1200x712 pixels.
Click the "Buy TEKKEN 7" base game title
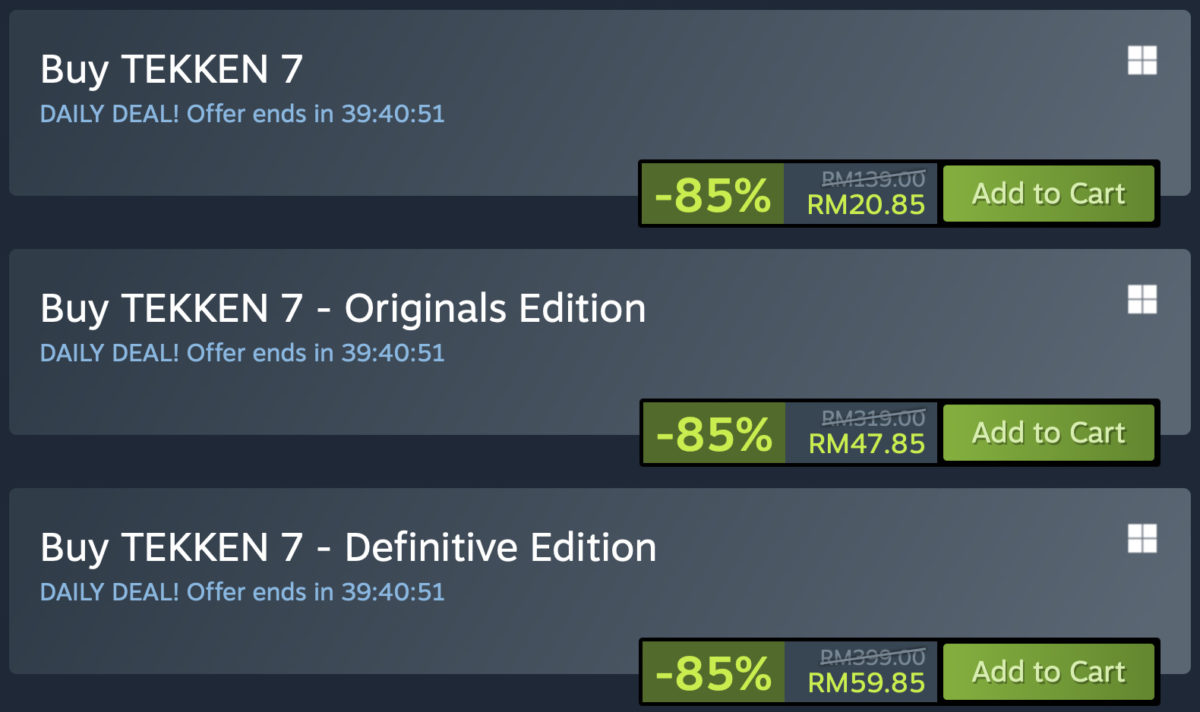click(x=171, y=69)
